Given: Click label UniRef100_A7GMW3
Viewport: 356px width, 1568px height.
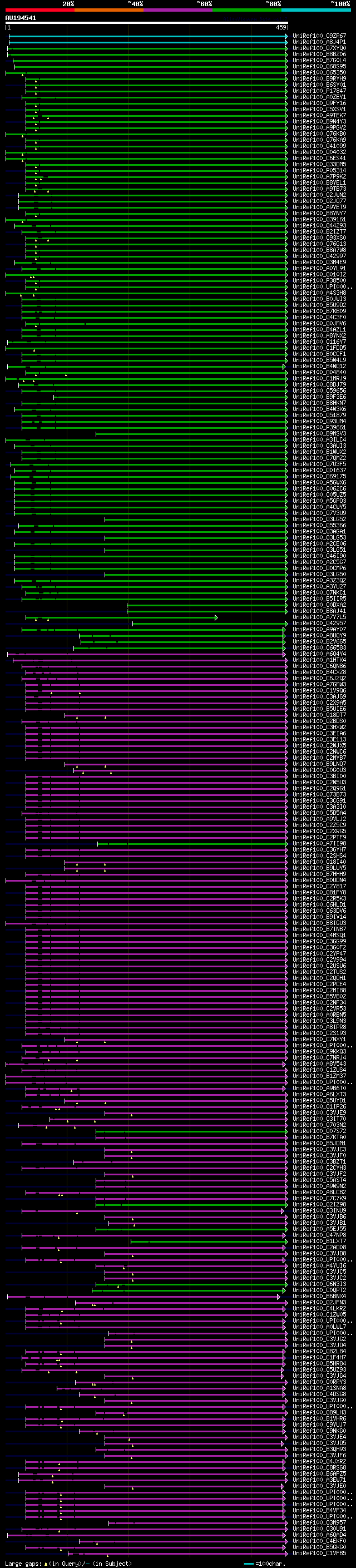Looking at the screenshot, I should tap(319, 684).
